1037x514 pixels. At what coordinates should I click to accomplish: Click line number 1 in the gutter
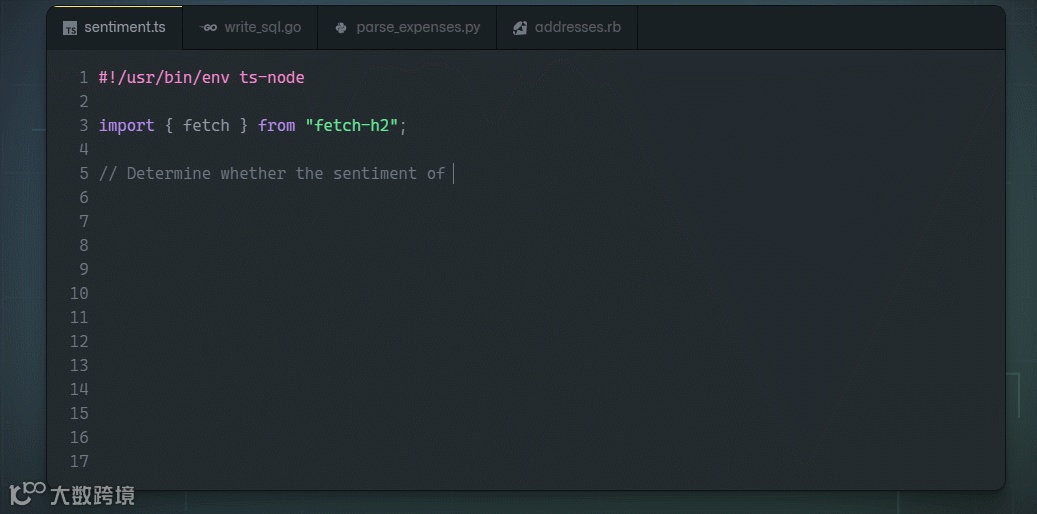(x=84, y=77)
